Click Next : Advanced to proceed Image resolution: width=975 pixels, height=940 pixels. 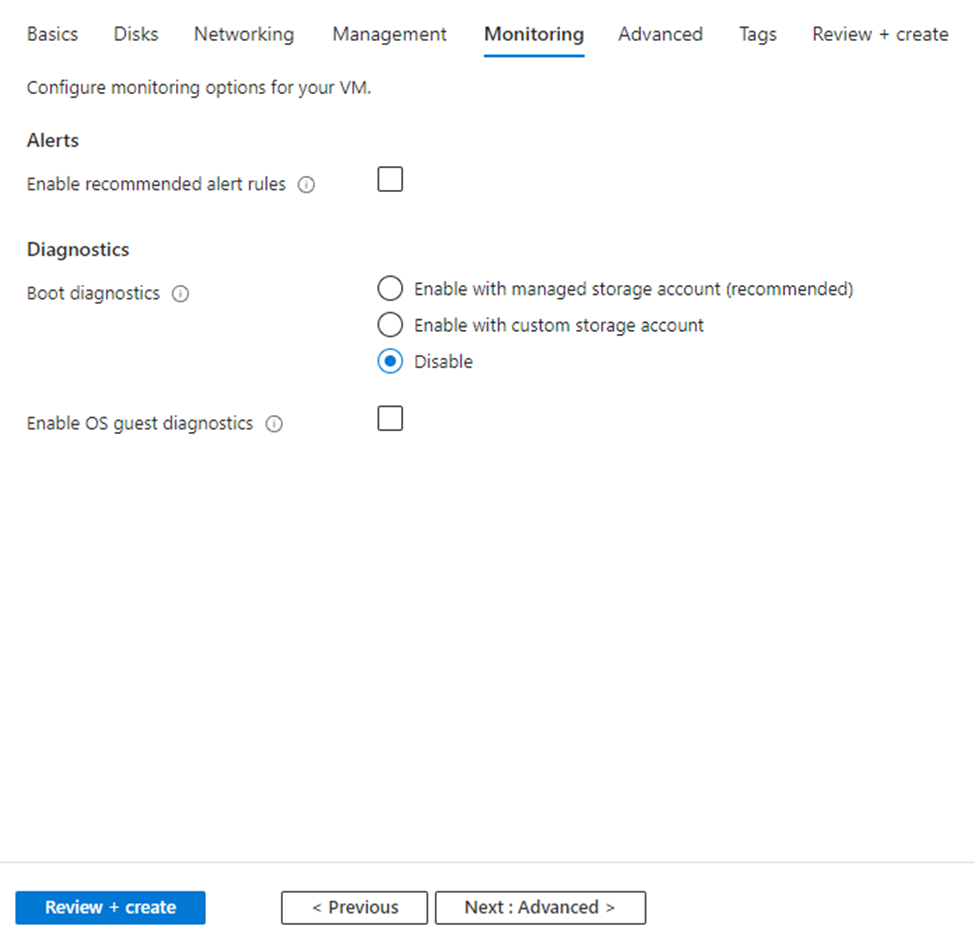pyautogui.click(x=540, y=907)
